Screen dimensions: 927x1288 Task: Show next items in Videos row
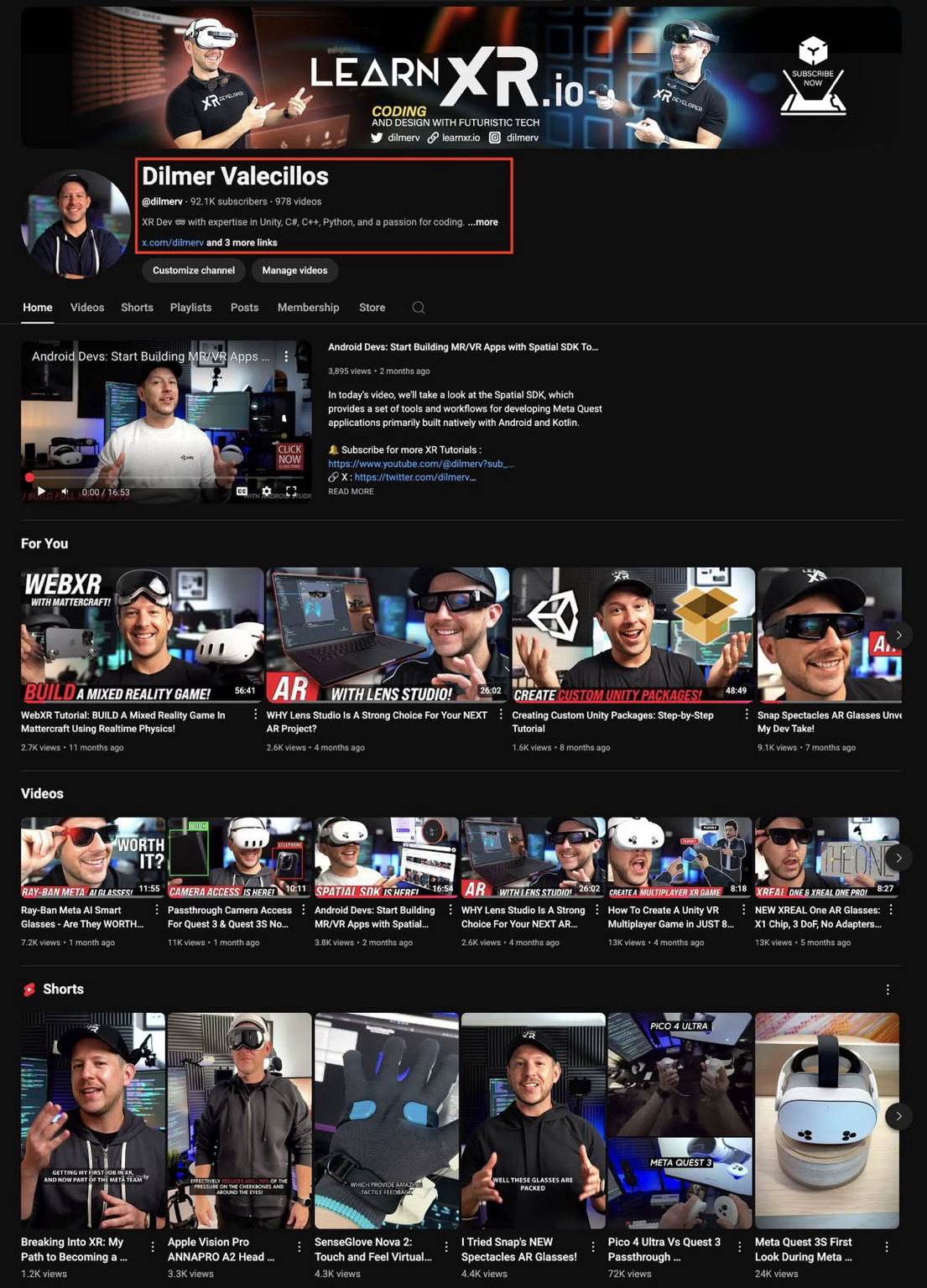(898, 858)
